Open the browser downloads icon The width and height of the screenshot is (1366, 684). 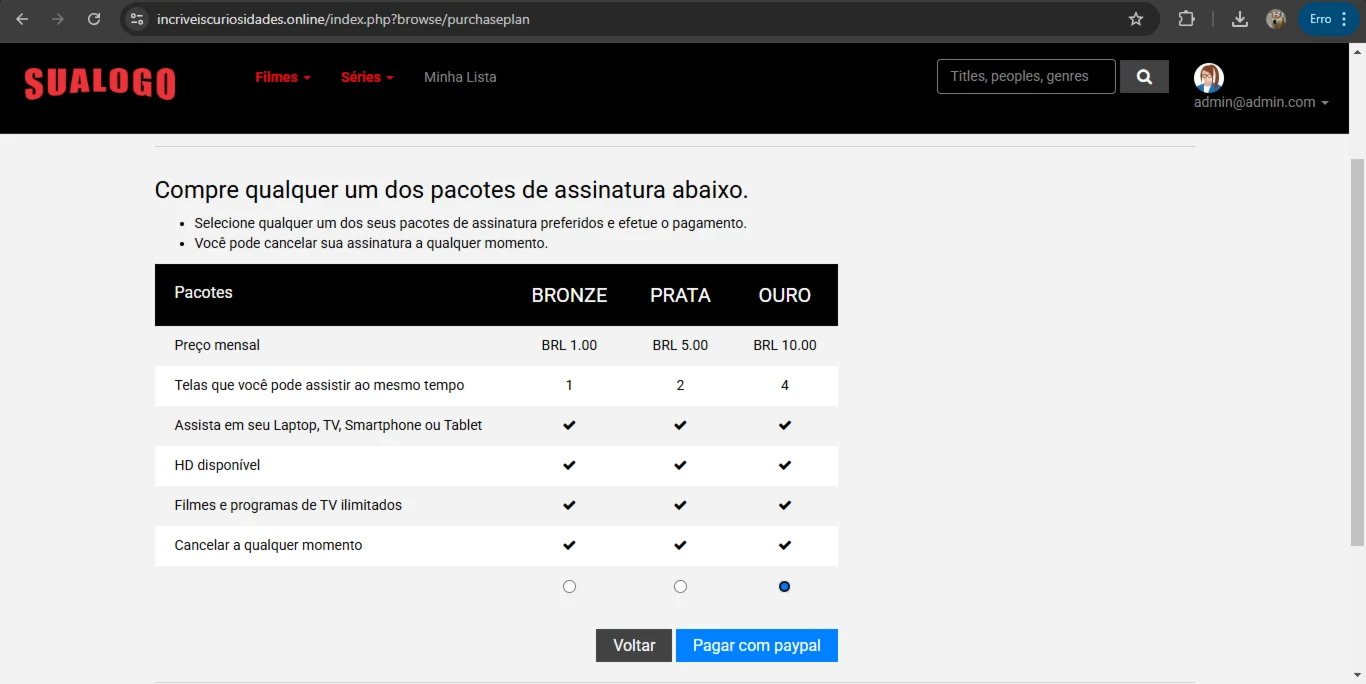coord(1239,19)
